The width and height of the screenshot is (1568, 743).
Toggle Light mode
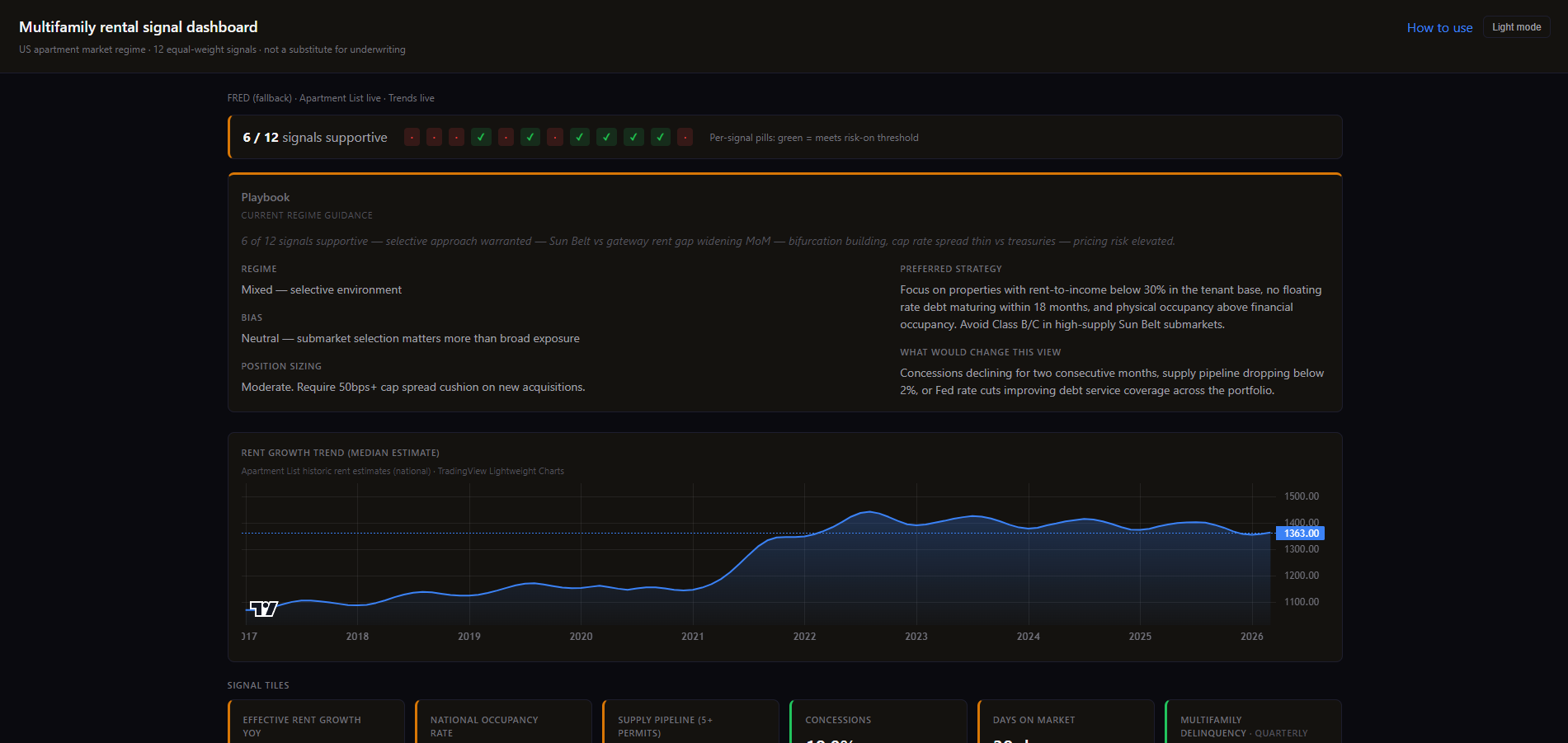click(x=1516, y=26)
